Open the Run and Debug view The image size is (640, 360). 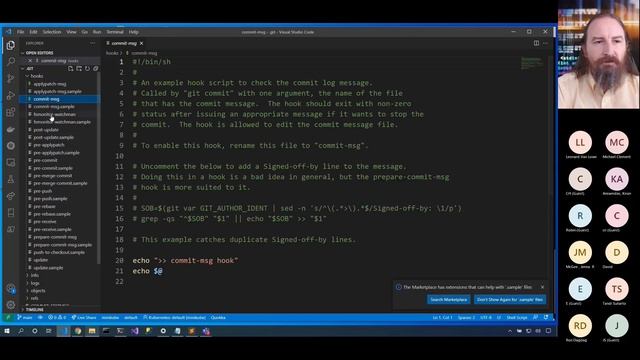(x=11, y=96)
